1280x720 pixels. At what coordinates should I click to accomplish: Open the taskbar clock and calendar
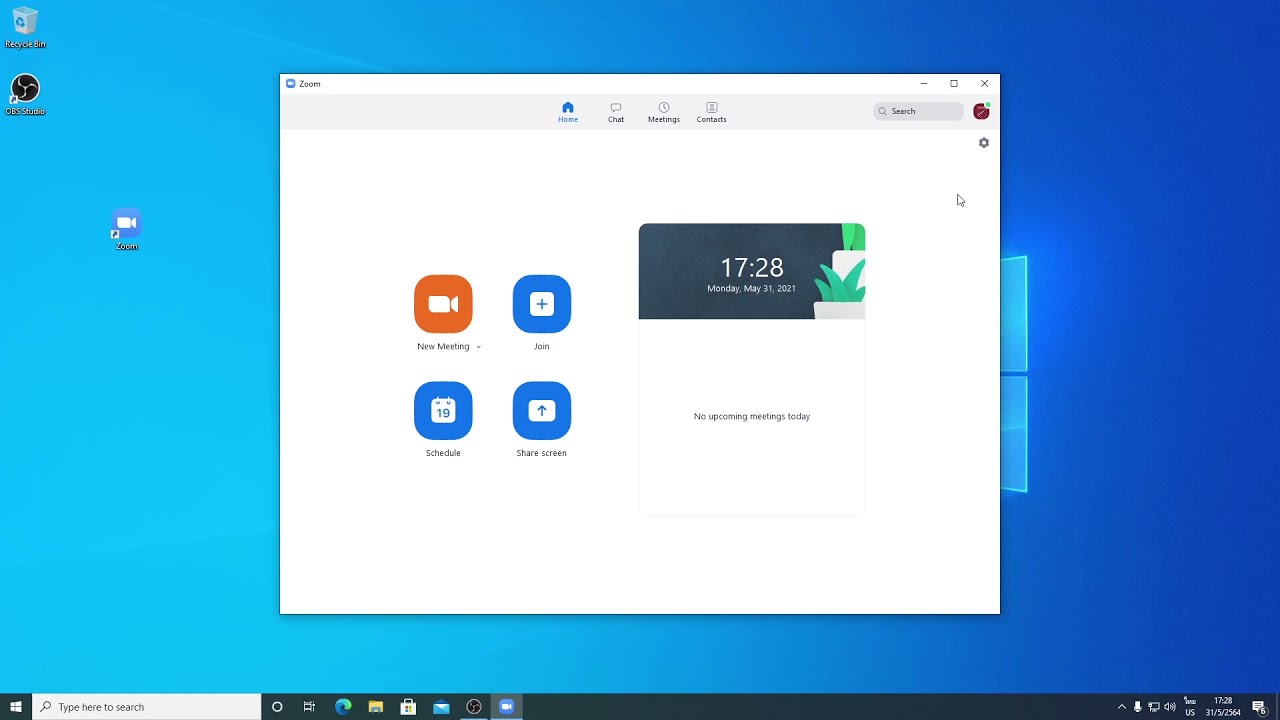[x=1223, y=707]
